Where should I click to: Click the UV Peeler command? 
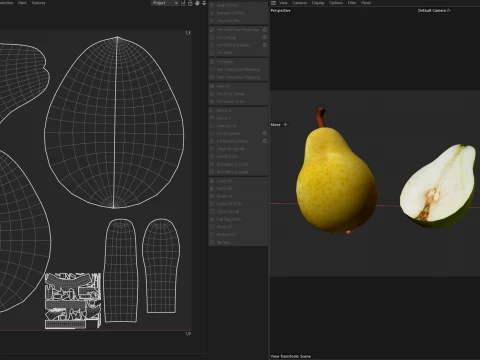tap(238, 62)
